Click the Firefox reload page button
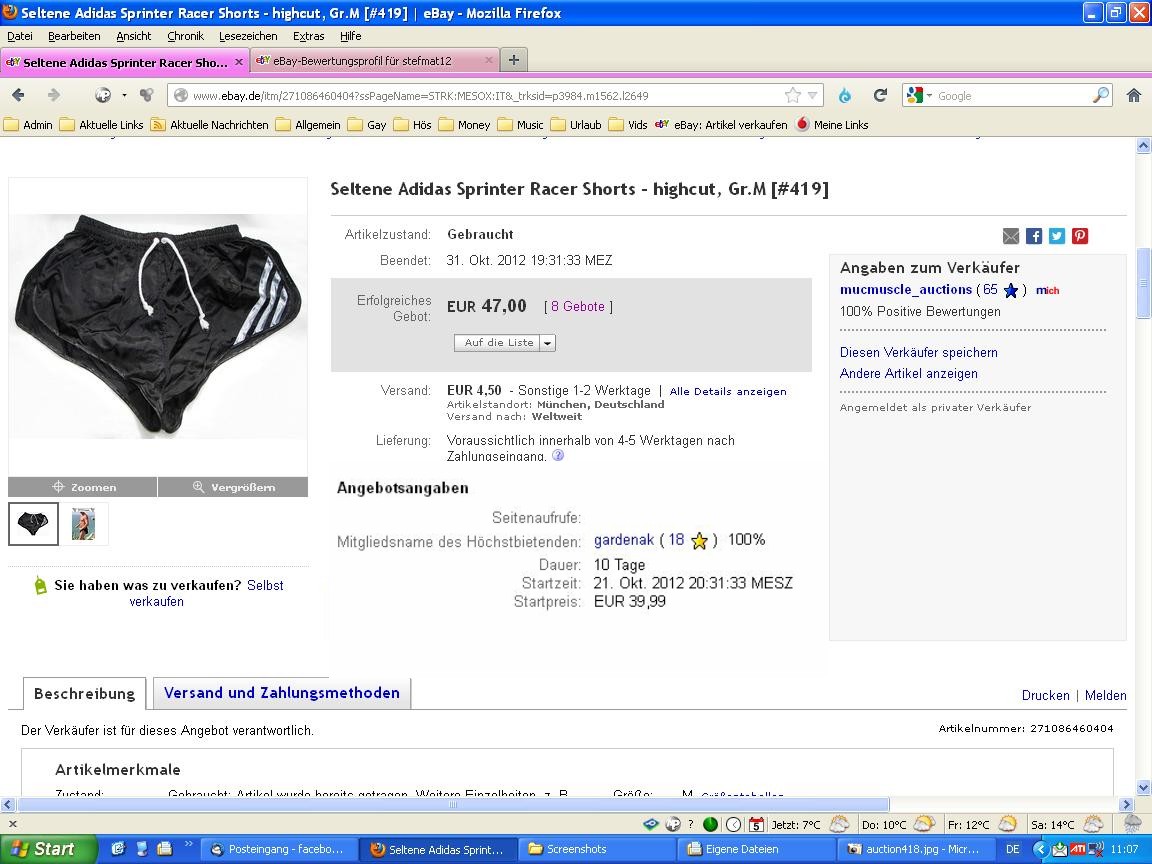 coord(880,95)
